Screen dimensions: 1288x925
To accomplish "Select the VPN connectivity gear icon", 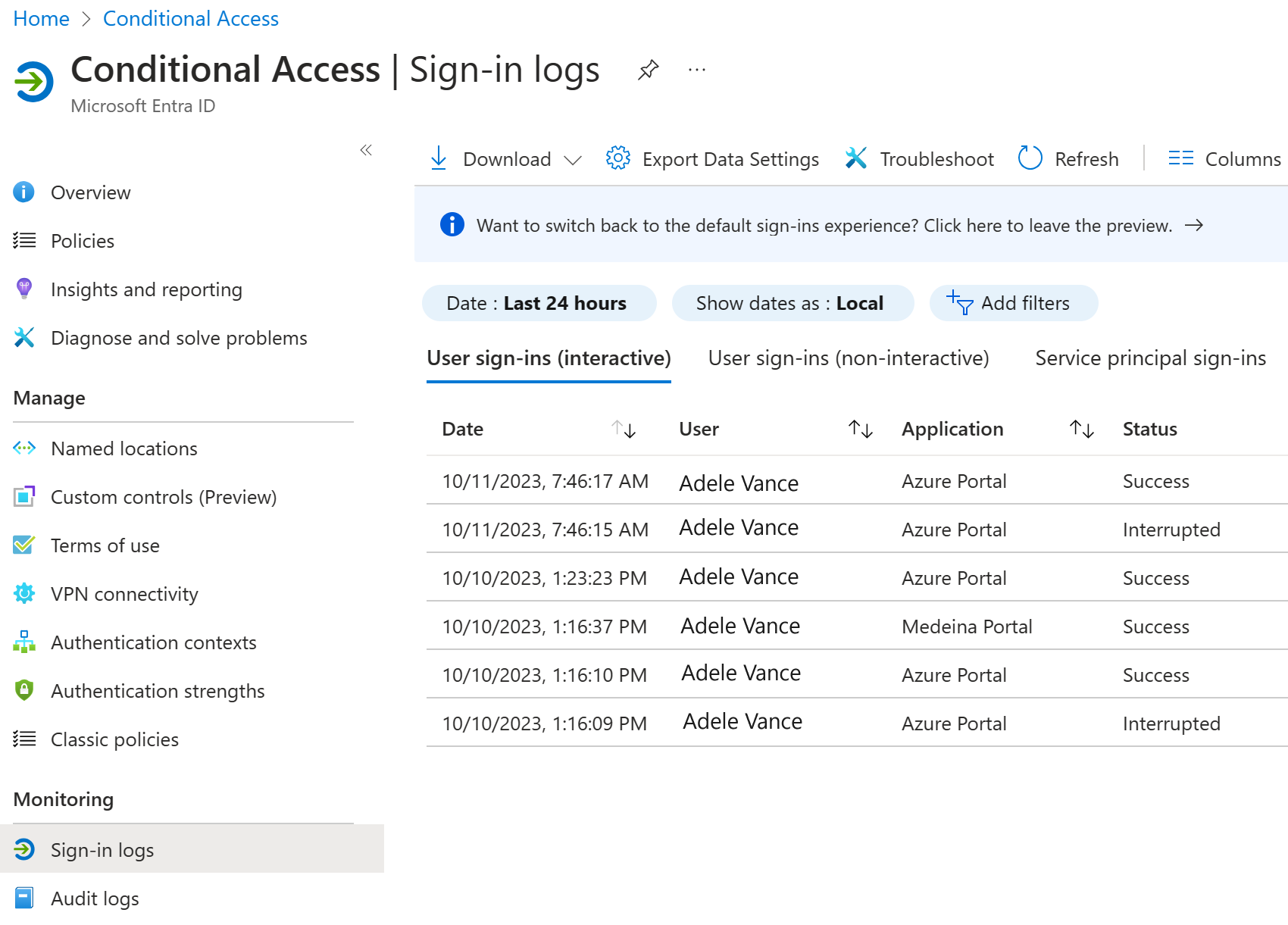I will click(24, 593).
